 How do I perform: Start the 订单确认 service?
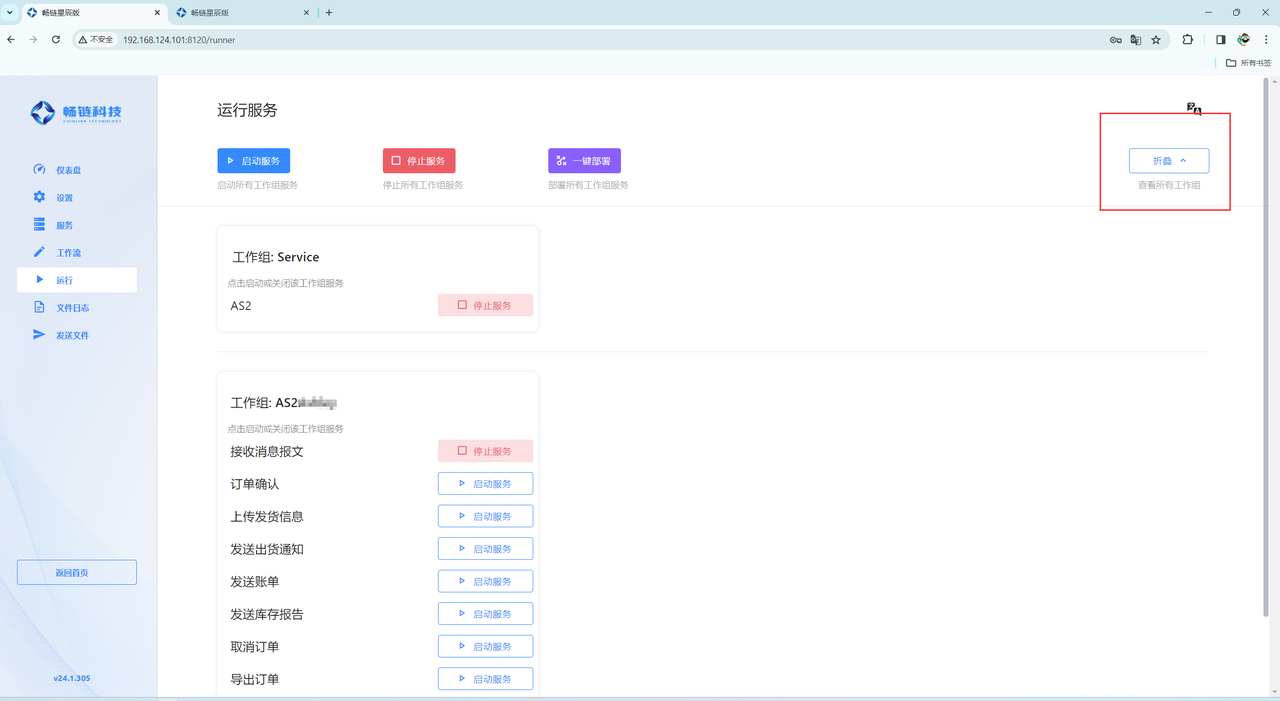[x=485, y=484]
